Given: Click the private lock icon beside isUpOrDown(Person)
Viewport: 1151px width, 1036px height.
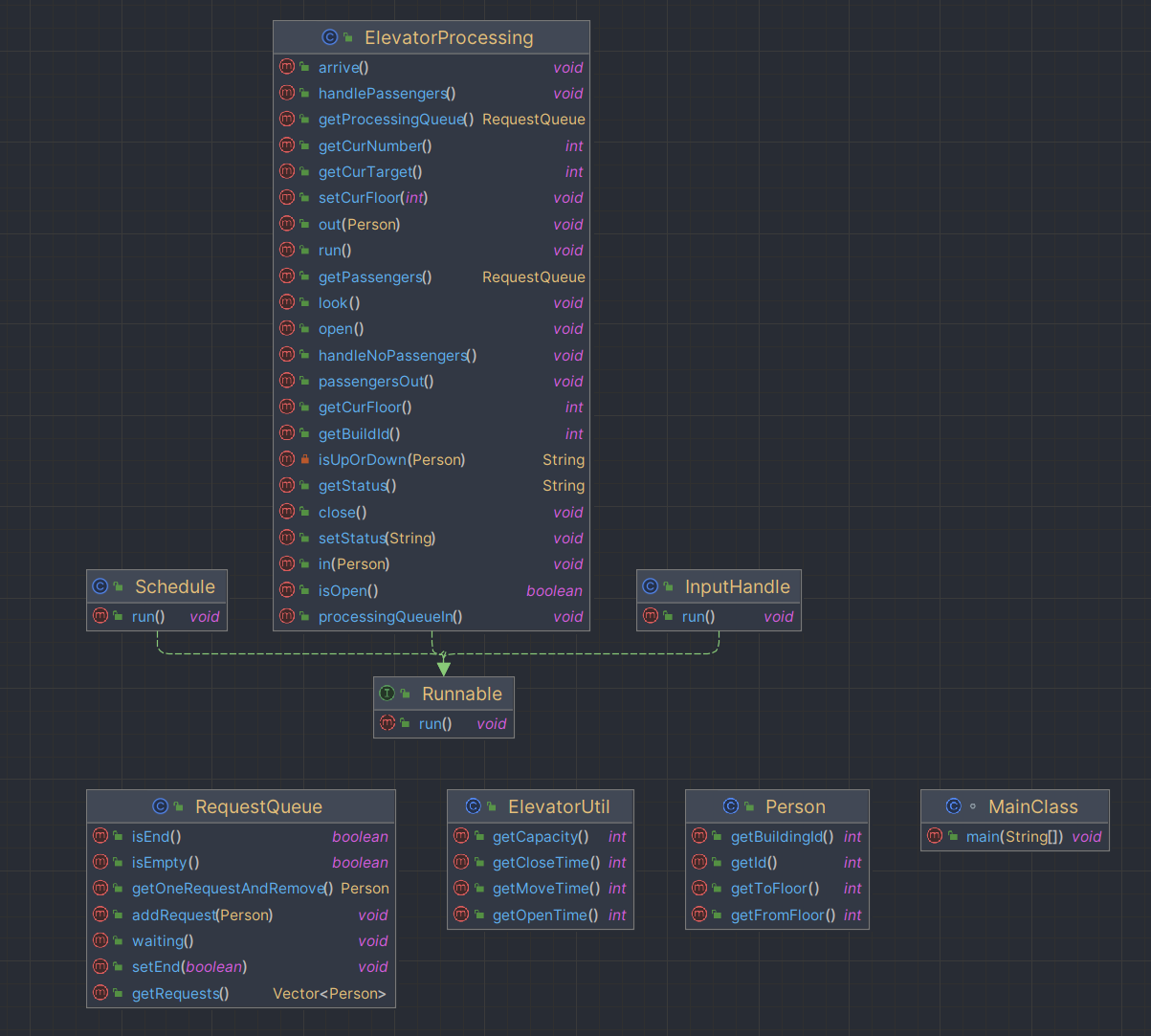Looking at the screenshot, I should click(304, 460).
